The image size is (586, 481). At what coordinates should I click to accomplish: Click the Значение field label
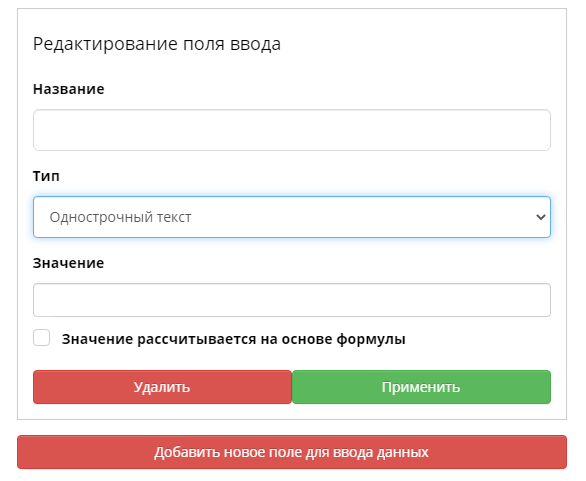point(68,263)
